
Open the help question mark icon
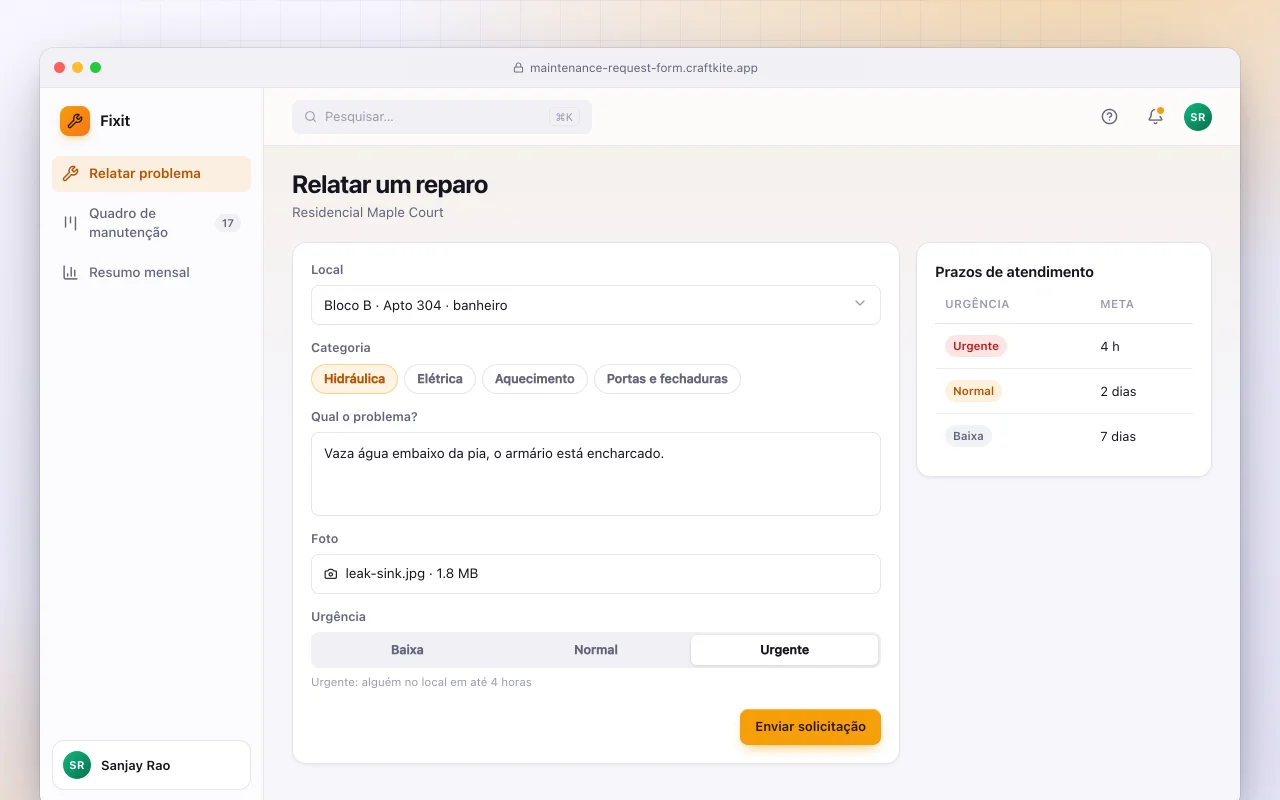click(x=1109, y=117)
